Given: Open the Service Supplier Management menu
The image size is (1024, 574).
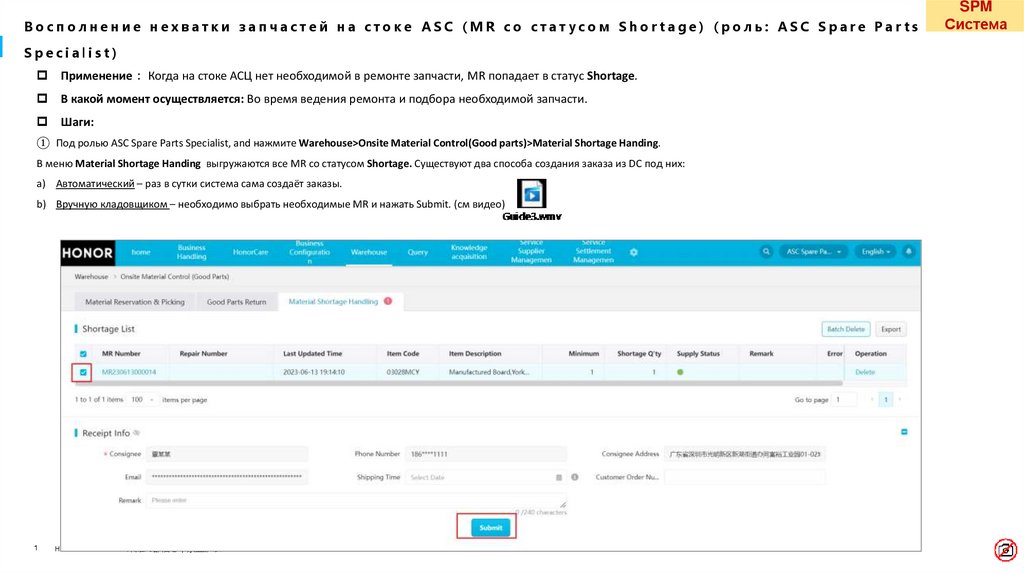Looking at the screenshot, I should pos(531,252).
